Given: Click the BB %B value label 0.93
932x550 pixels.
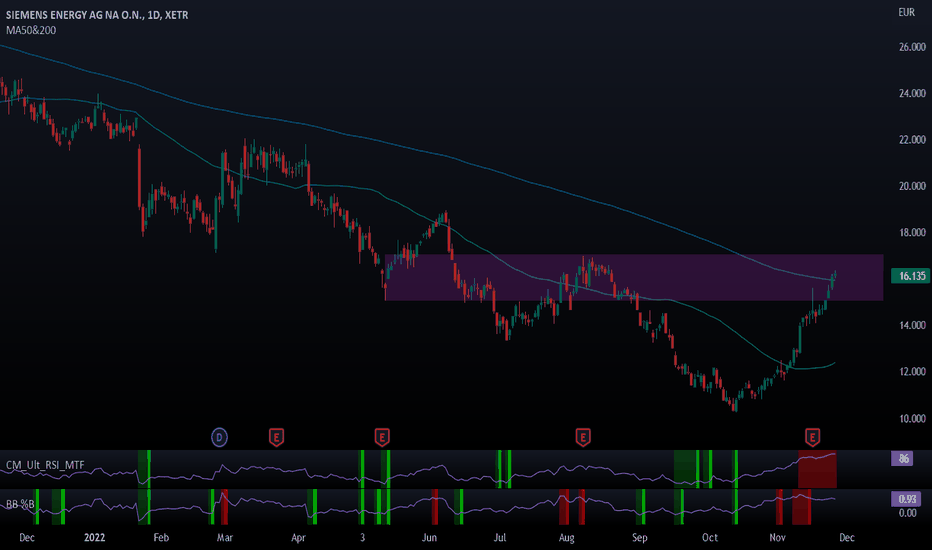Looking at the screenshot, I should [x=906, y=499].
